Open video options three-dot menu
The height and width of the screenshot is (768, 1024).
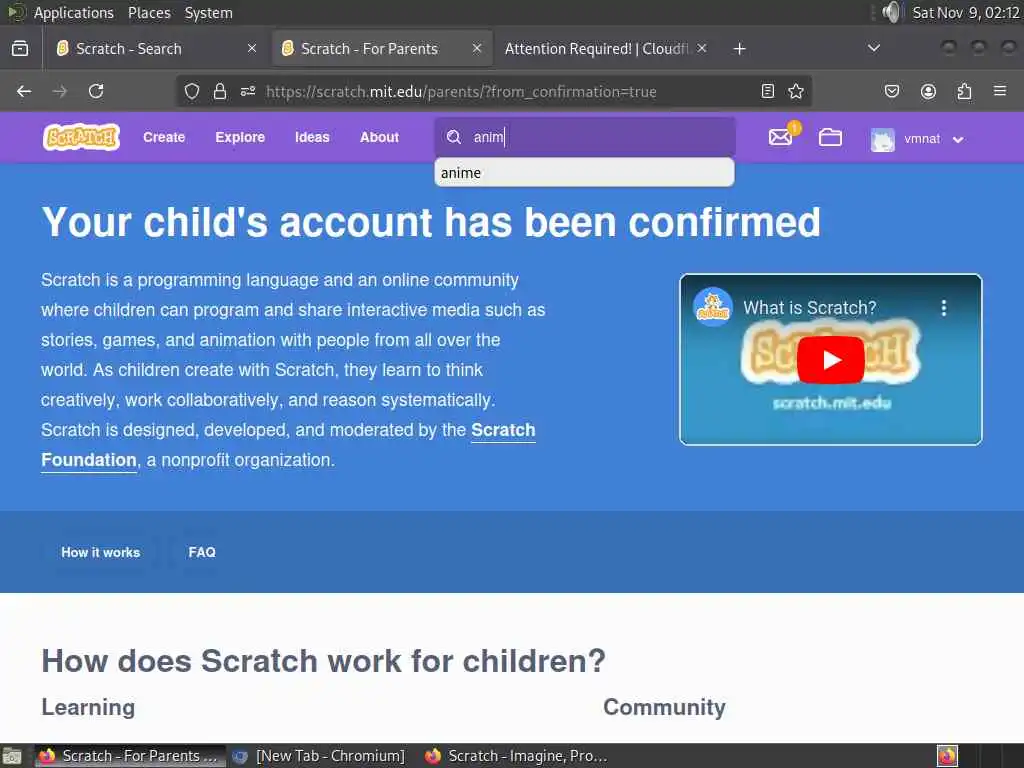pos(944,308)
